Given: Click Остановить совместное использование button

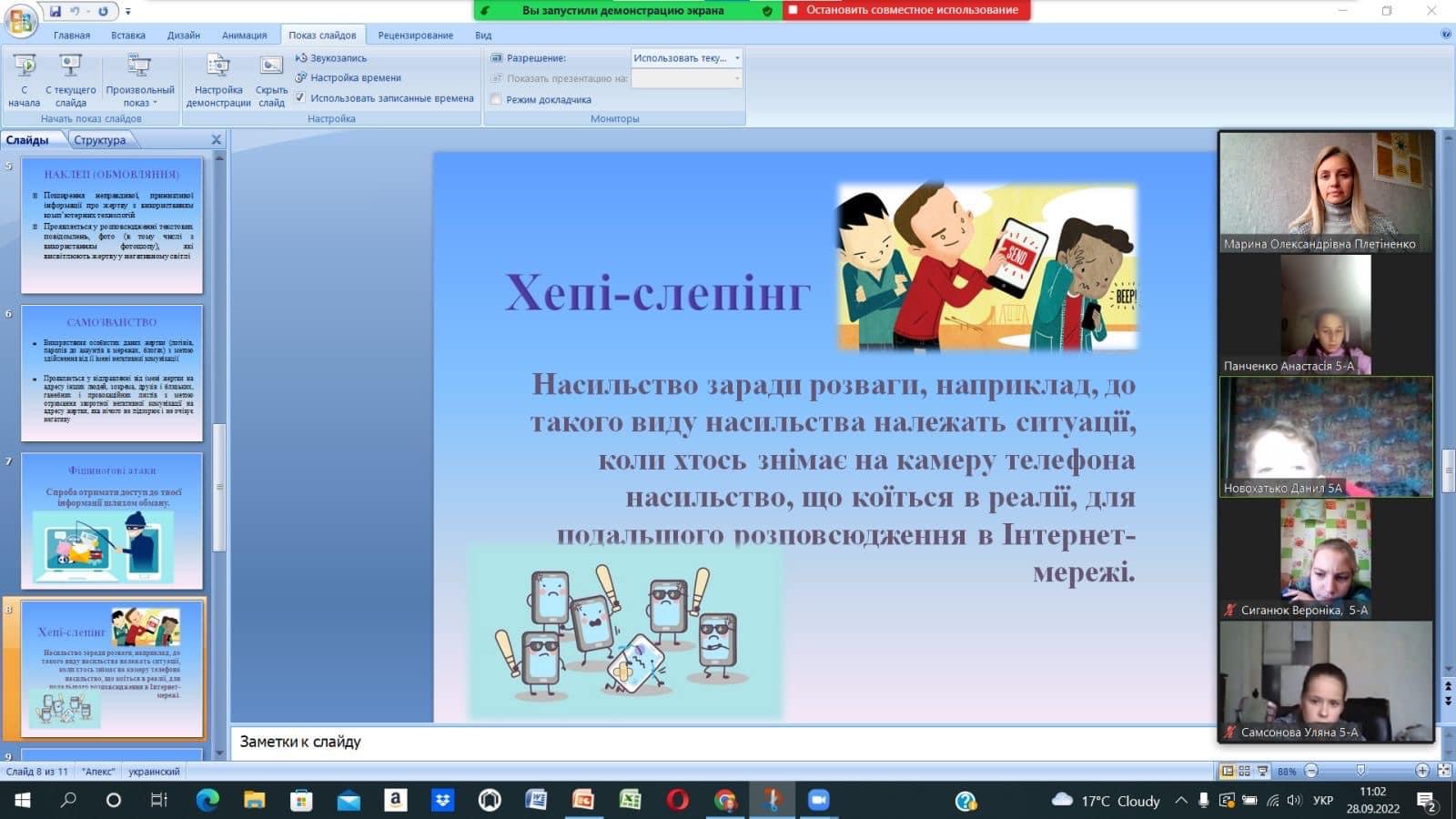Looking at the screenshot, I should click(x=906, y=10).
